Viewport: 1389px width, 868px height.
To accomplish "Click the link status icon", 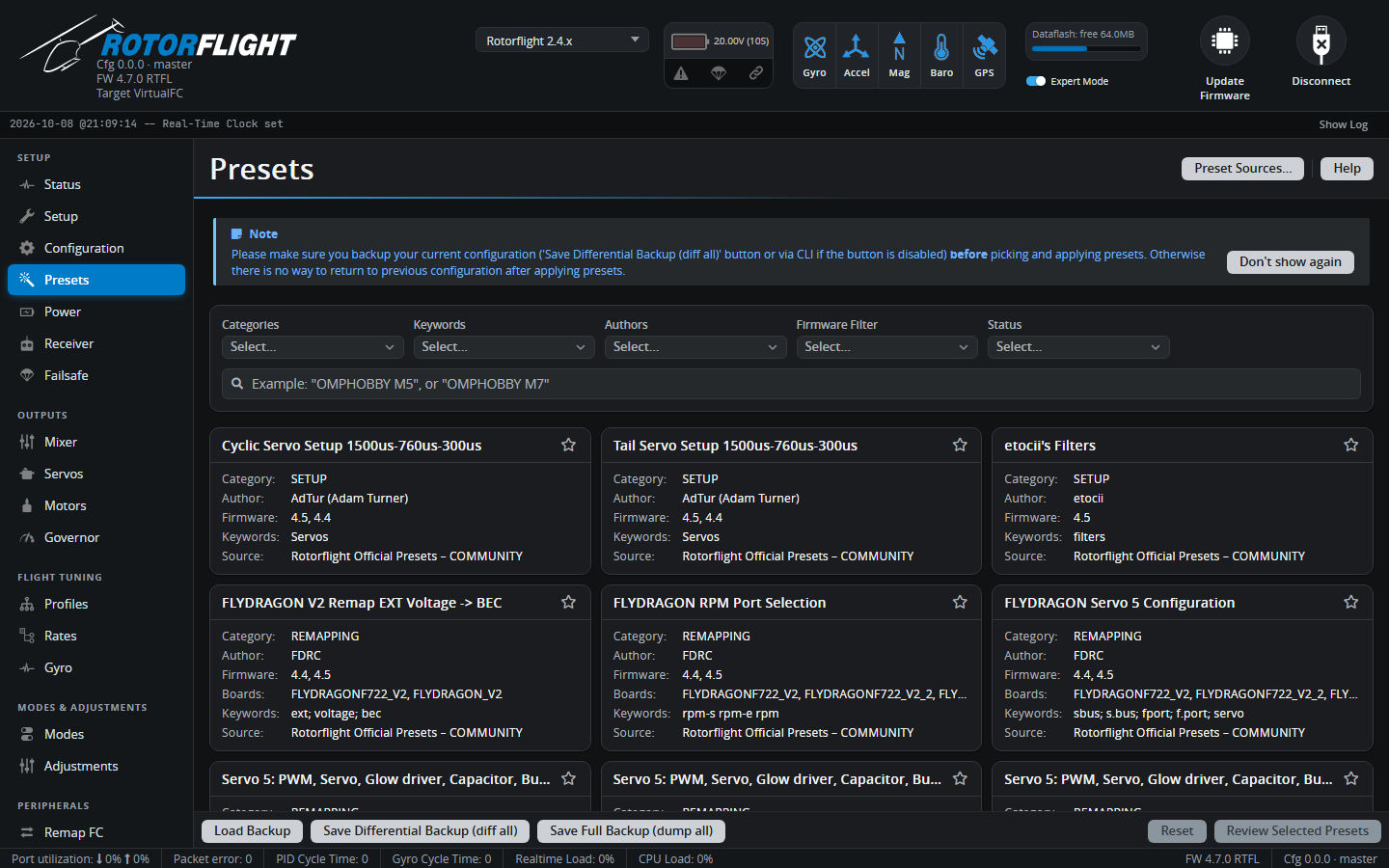I will click(x=756, y=73).
